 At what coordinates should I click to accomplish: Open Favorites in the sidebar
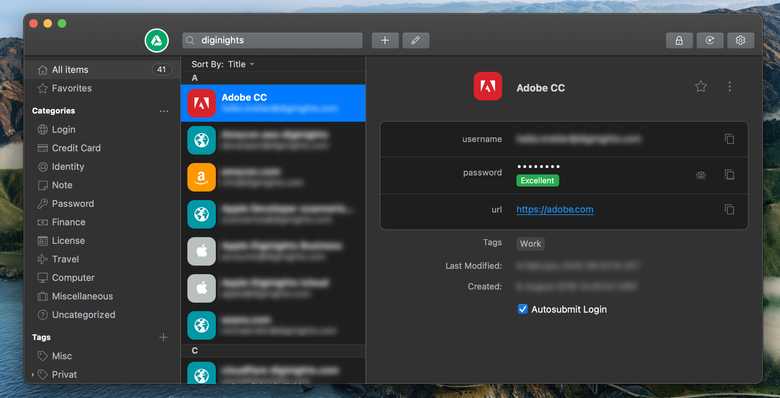pos(102,88)
